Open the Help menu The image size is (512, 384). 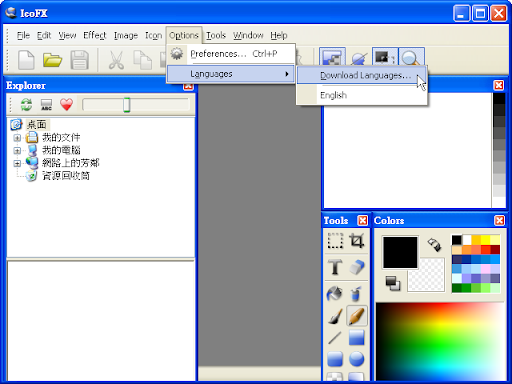pos(279,35)
